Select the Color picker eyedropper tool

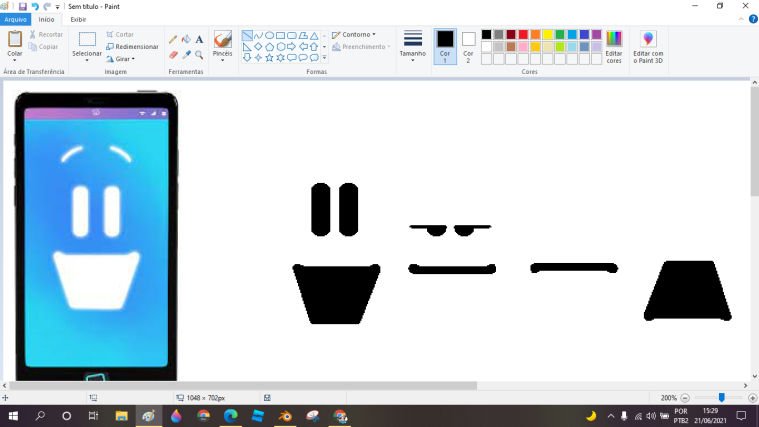(186, 55)
